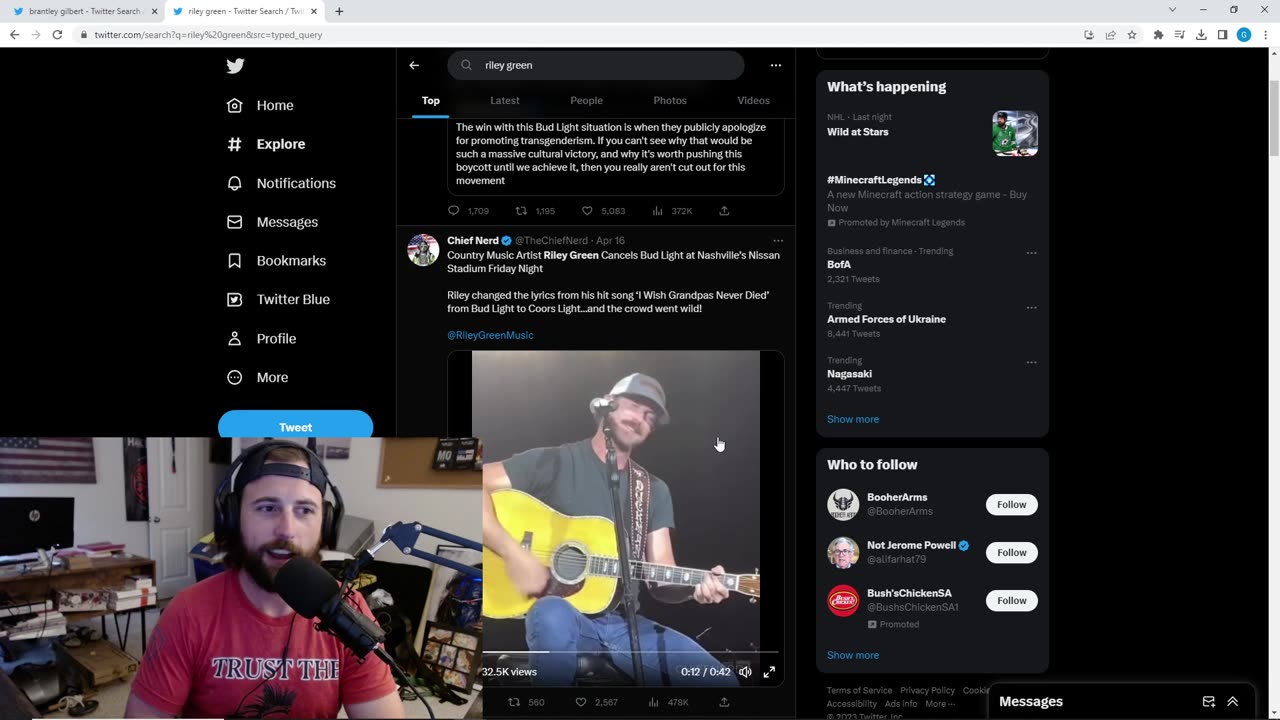Click the search box containing riley green
The image size is (1280, 720).
coord(596,65)
